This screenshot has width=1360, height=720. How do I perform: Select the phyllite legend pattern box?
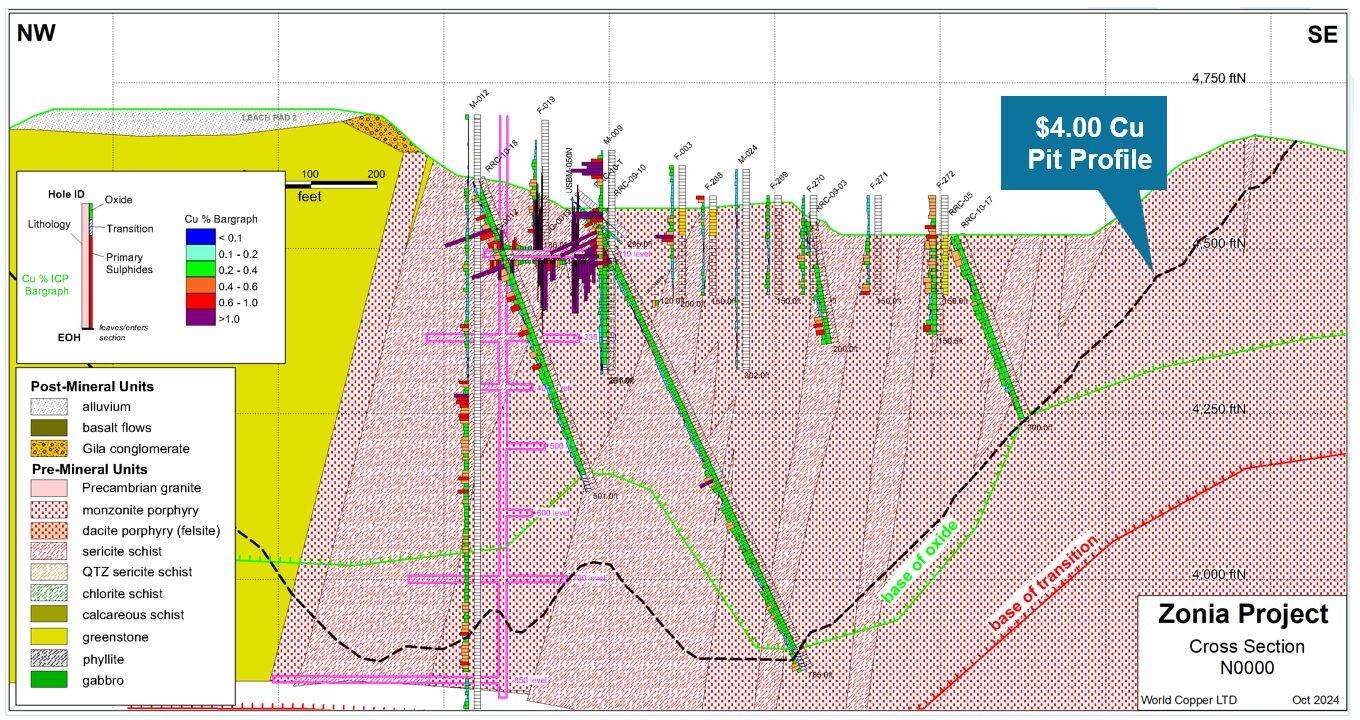pos(47,658)
